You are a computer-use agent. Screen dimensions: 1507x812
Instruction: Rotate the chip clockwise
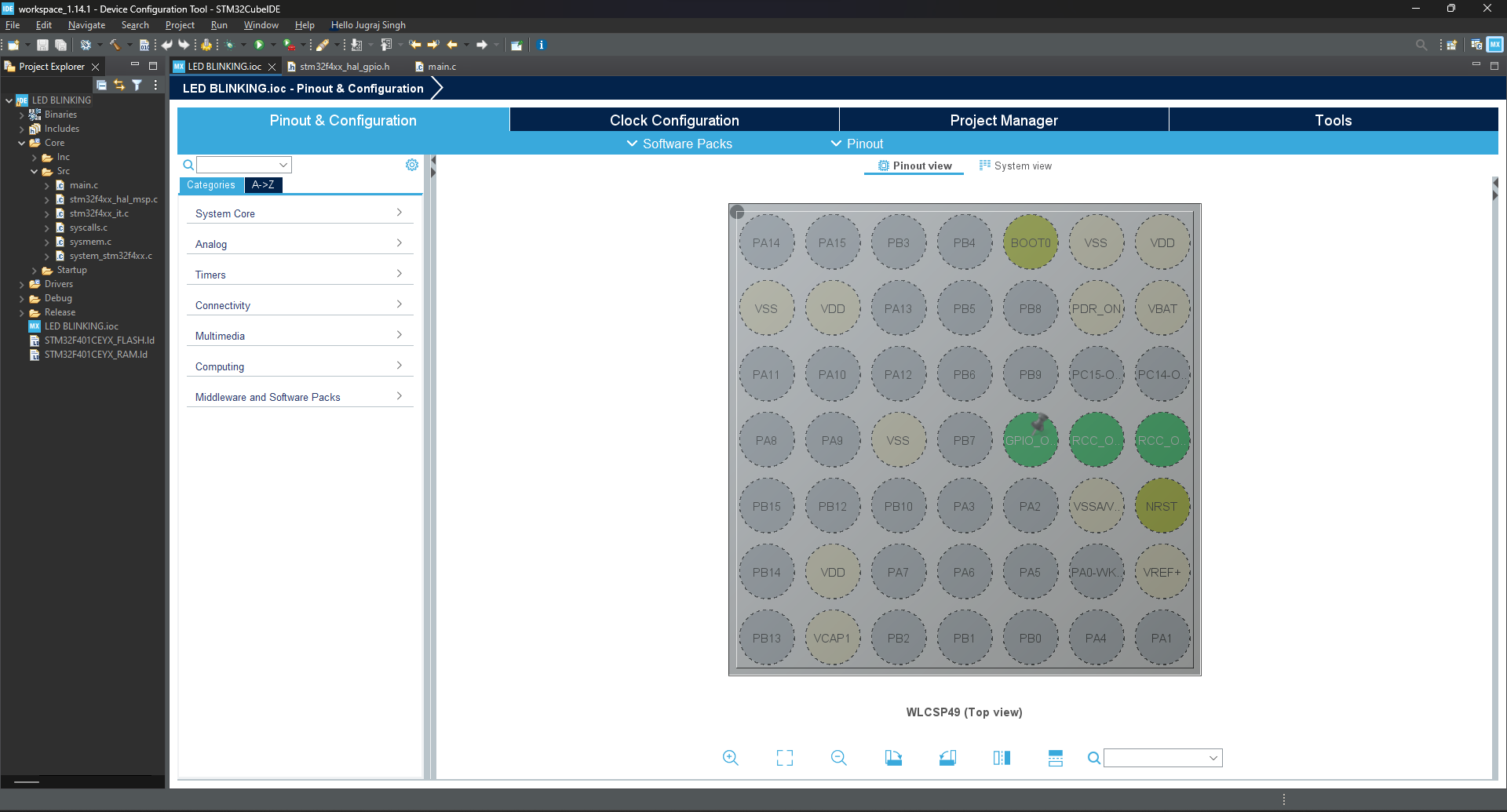(x=893, y=758)
